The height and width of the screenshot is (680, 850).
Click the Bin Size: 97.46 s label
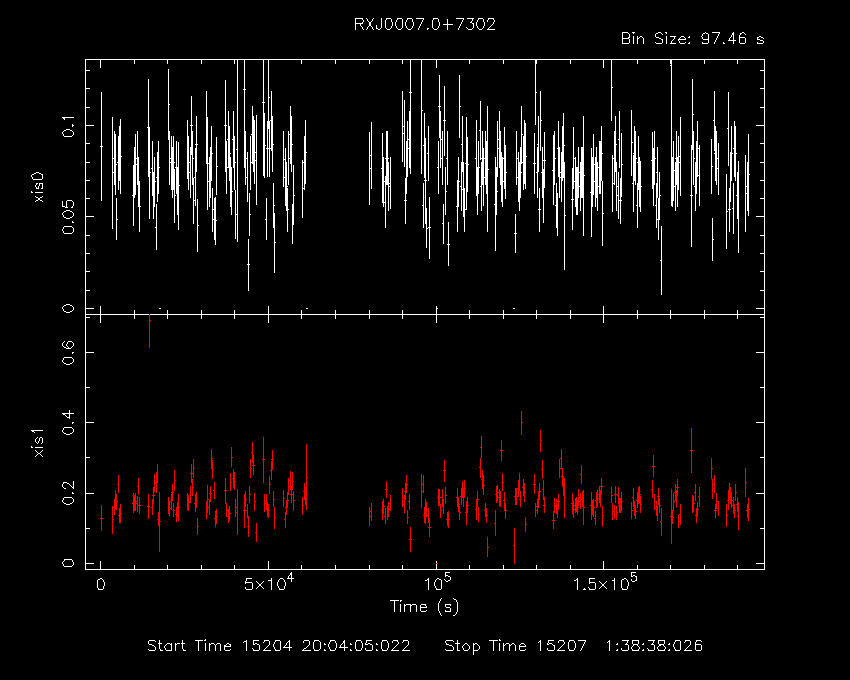[692, 39]
